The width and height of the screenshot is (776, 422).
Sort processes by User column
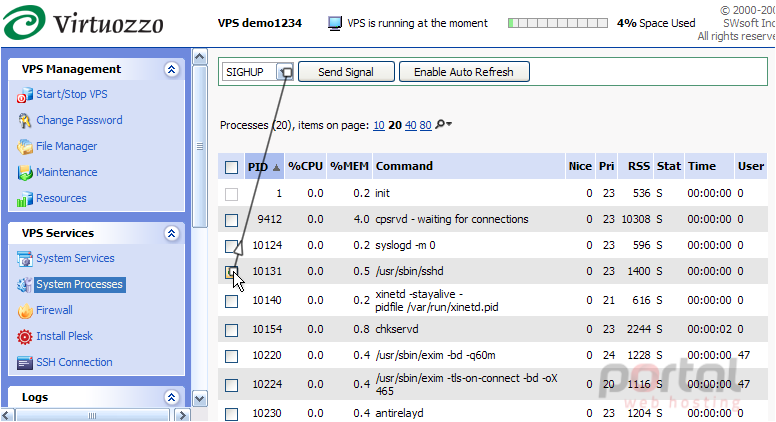pyautogui.click(x=751, y=166)
